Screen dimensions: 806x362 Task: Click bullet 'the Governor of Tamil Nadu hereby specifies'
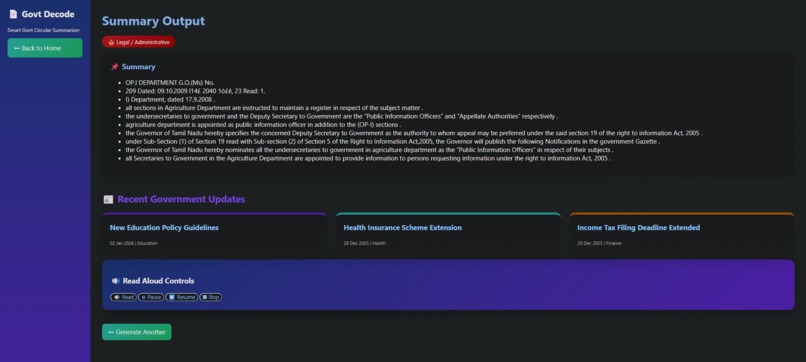coord(414,133)
